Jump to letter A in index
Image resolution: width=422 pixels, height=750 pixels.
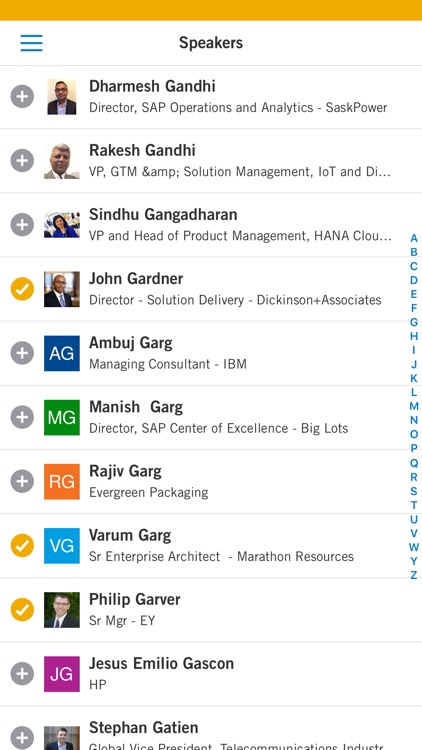click(x=414, y=238)
